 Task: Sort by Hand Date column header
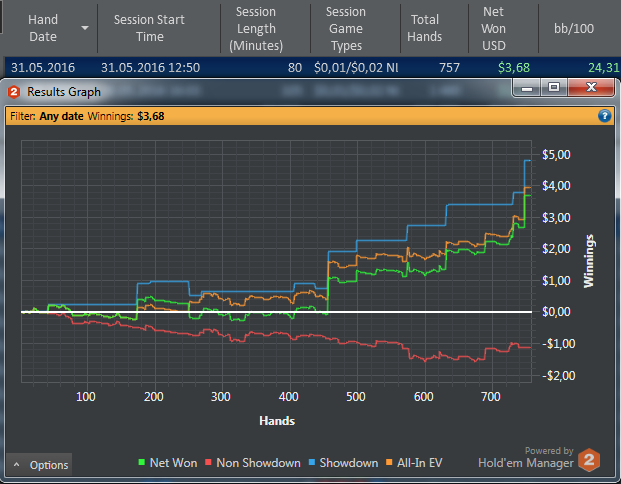pyautogui.click(x=43, y=28)
